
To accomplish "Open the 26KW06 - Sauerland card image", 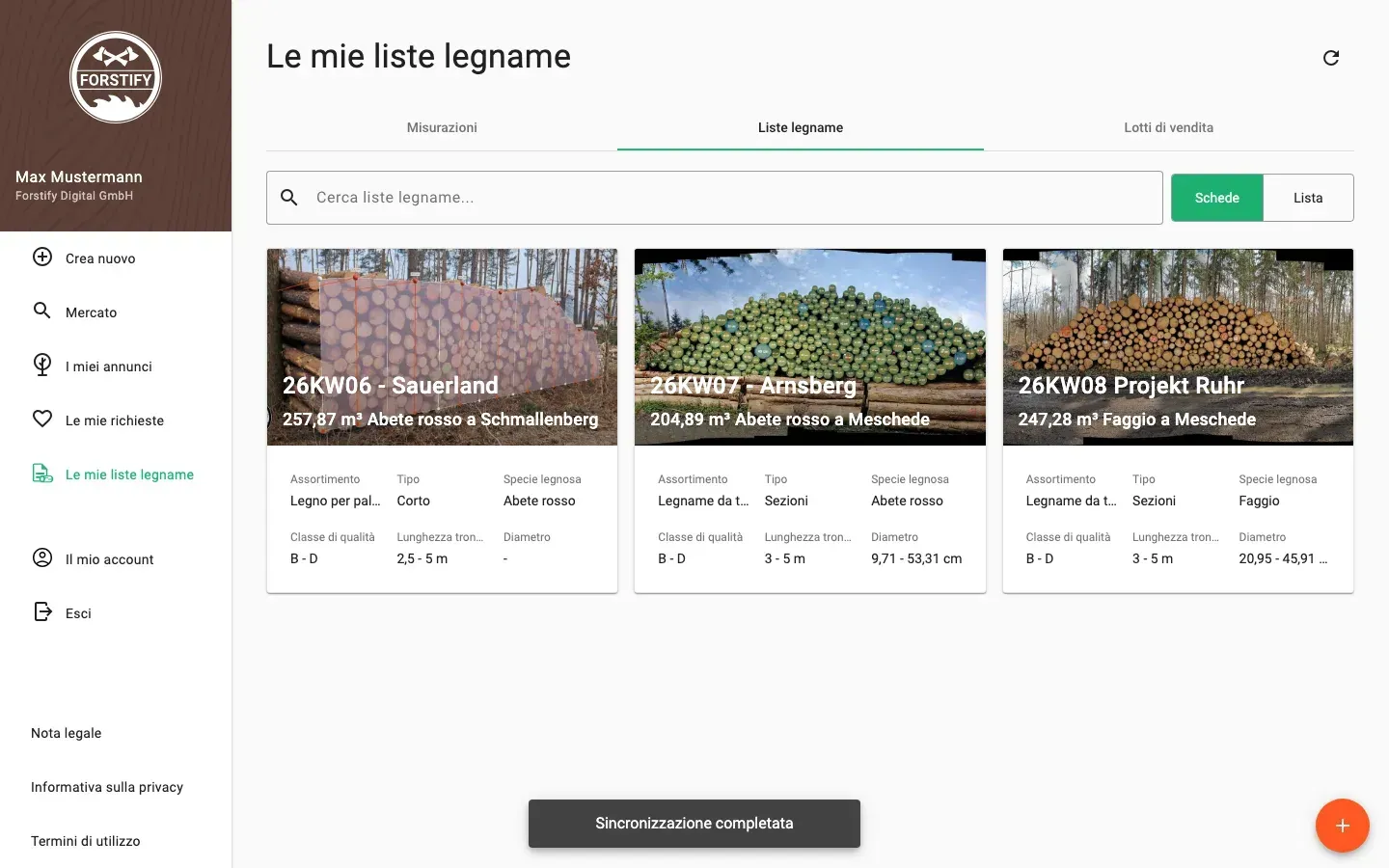I will (442, 347).
